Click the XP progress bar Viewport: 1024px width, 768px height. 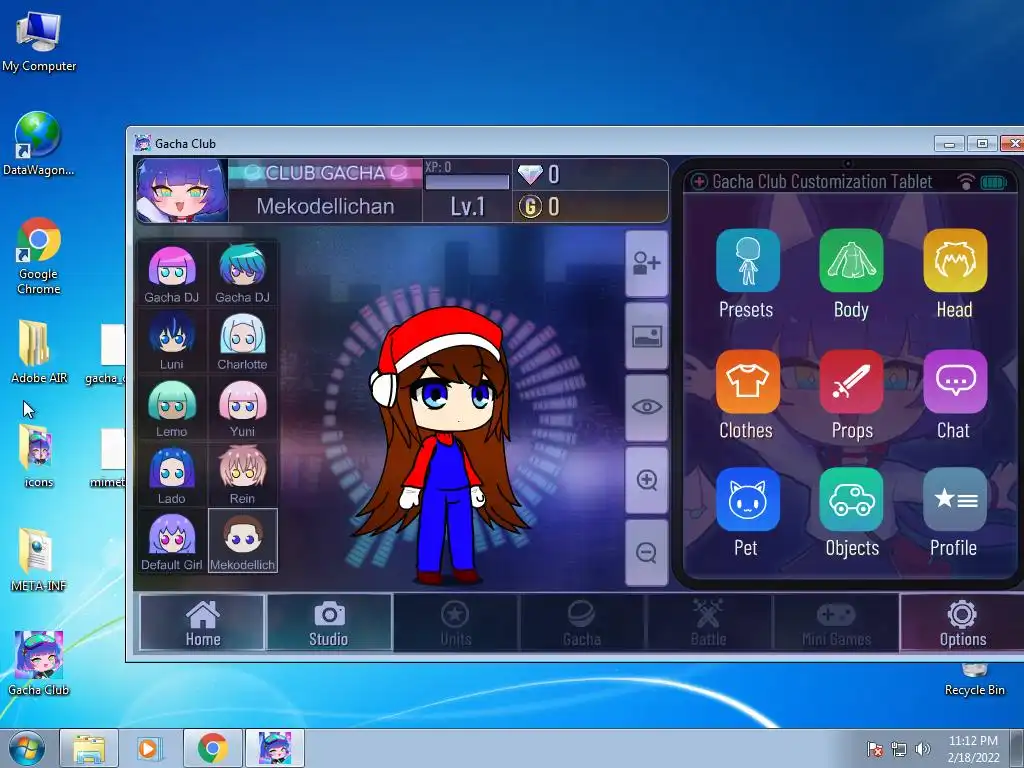coord(467,182)
